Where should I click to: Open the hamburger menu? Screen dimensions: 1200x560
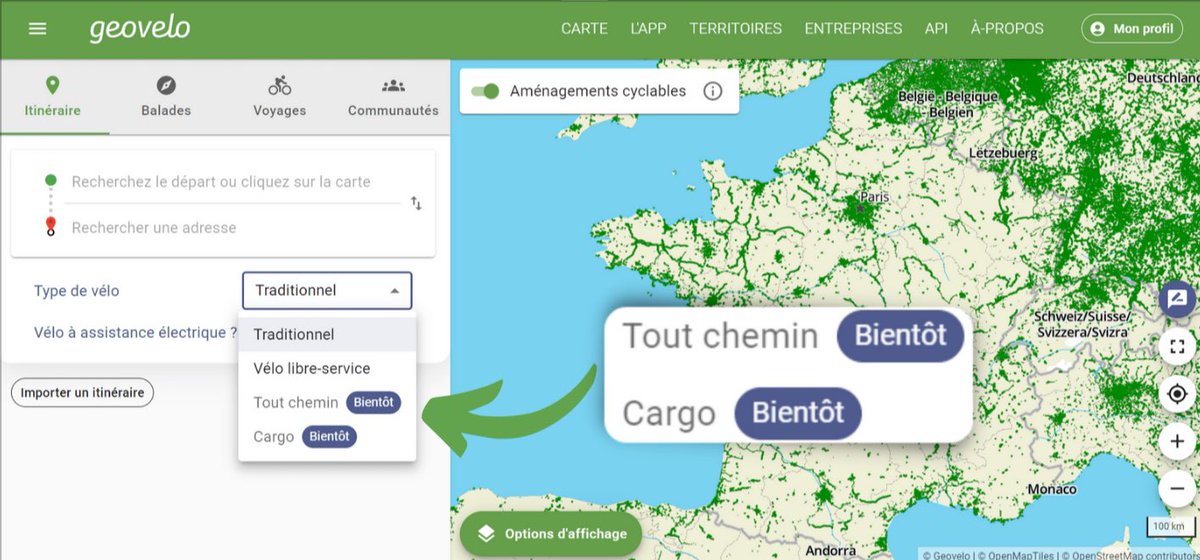click(38, 29)
